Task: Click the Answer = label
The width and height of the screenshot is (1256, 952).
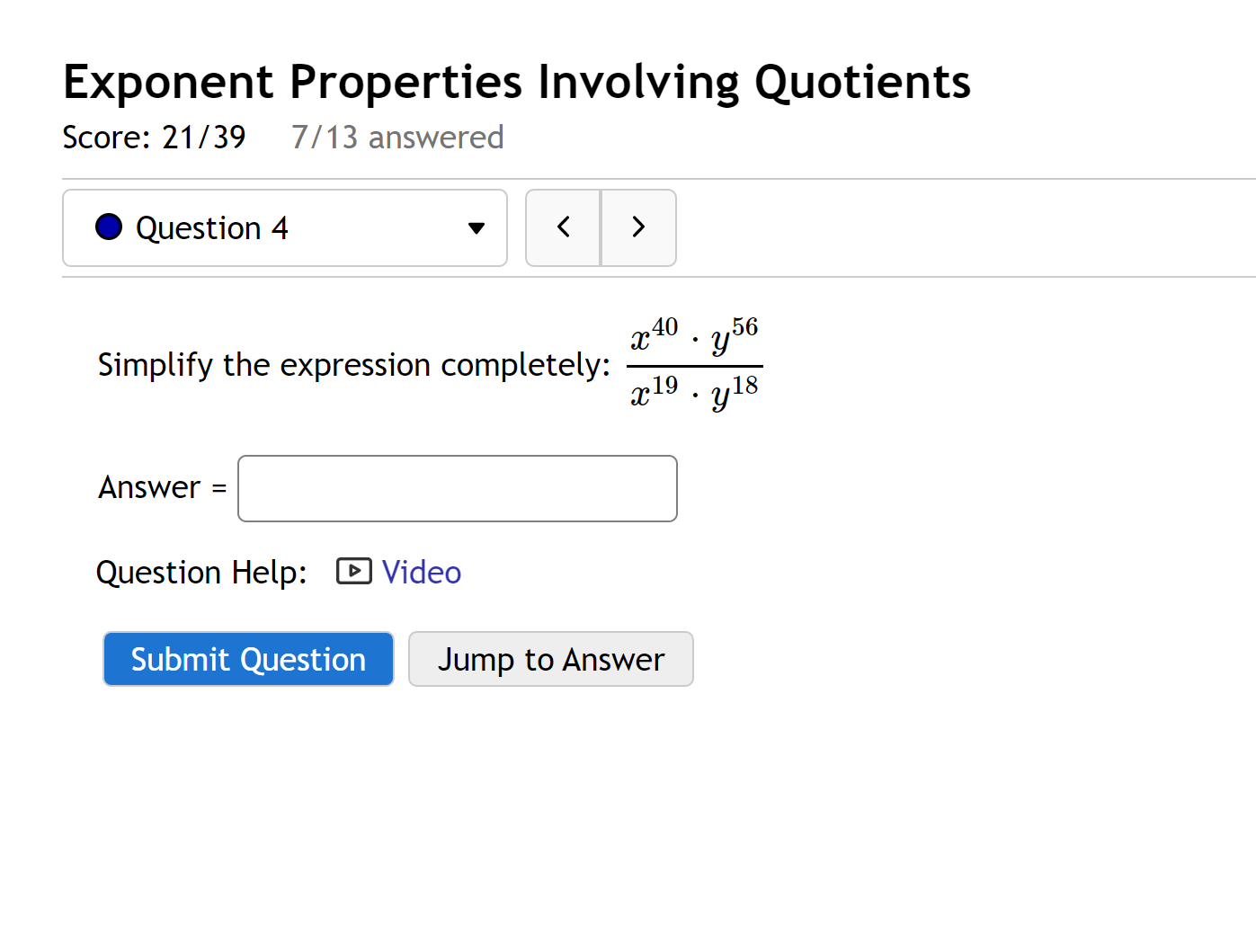Action: pos(162,487)
